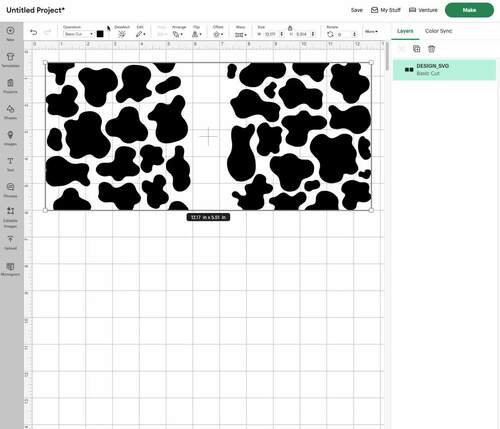The width and height of the screenshot is (500, 429).
Task: Click the rotate angle input field
Action: (344, 34)
